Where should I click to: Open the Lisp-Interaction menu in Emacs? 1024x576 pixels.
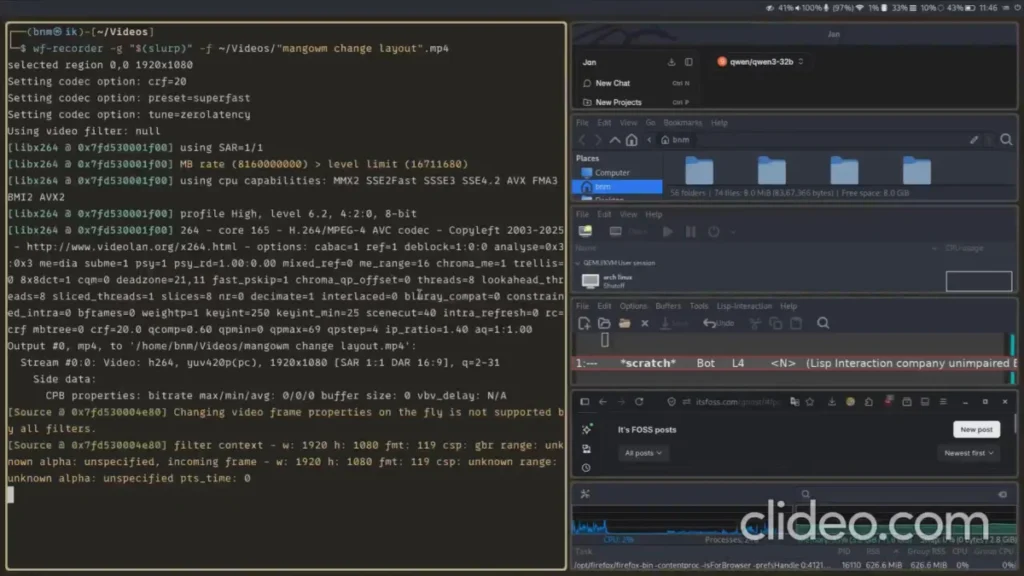pos(744,306)
